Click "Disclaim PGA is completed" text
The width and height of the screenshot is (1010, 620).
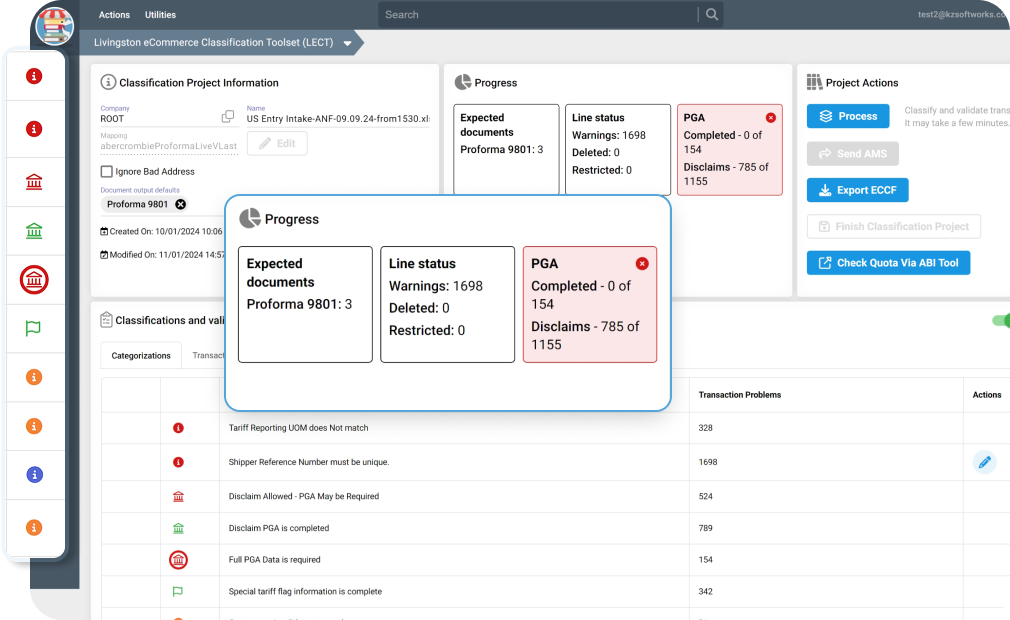tap(278, 528)
